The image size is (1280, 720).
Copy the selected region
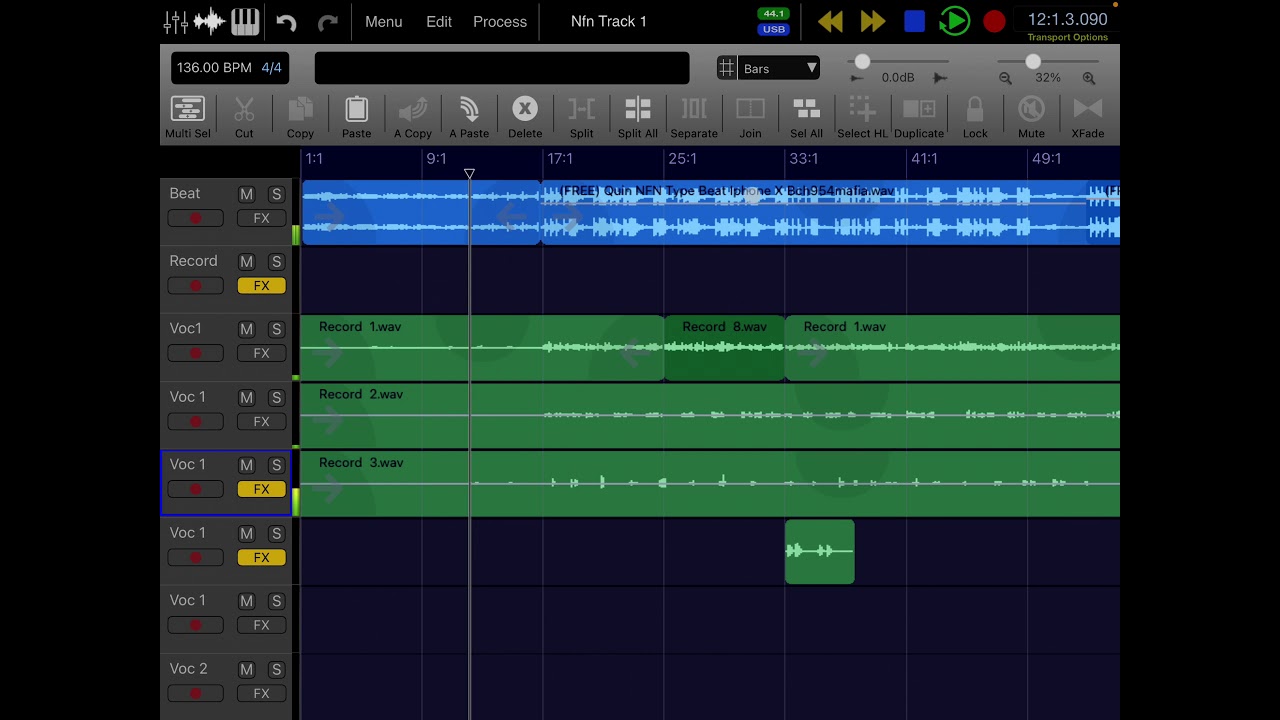point(300,117)
